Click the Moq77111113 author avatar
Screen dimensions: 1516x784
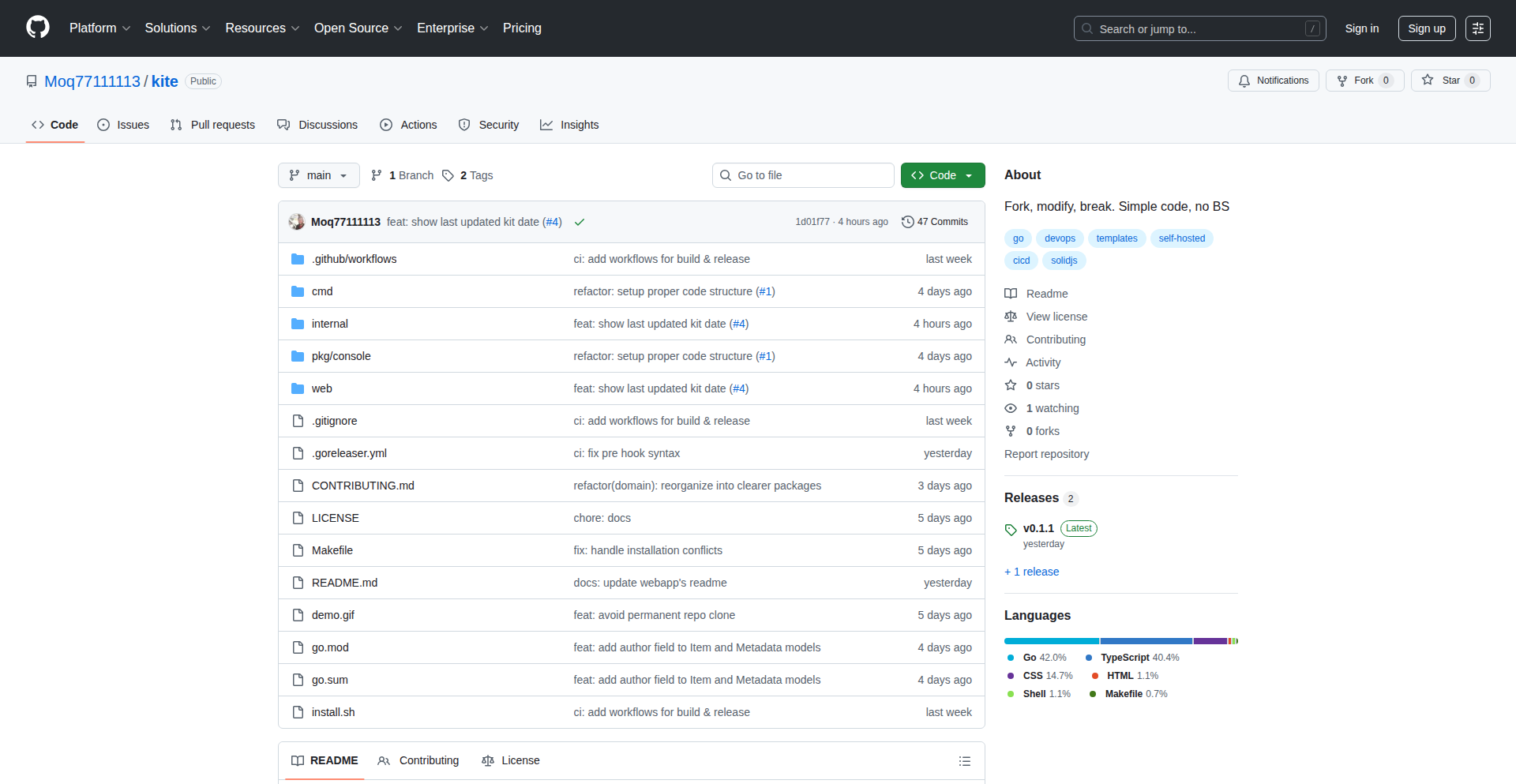[297, 222]
